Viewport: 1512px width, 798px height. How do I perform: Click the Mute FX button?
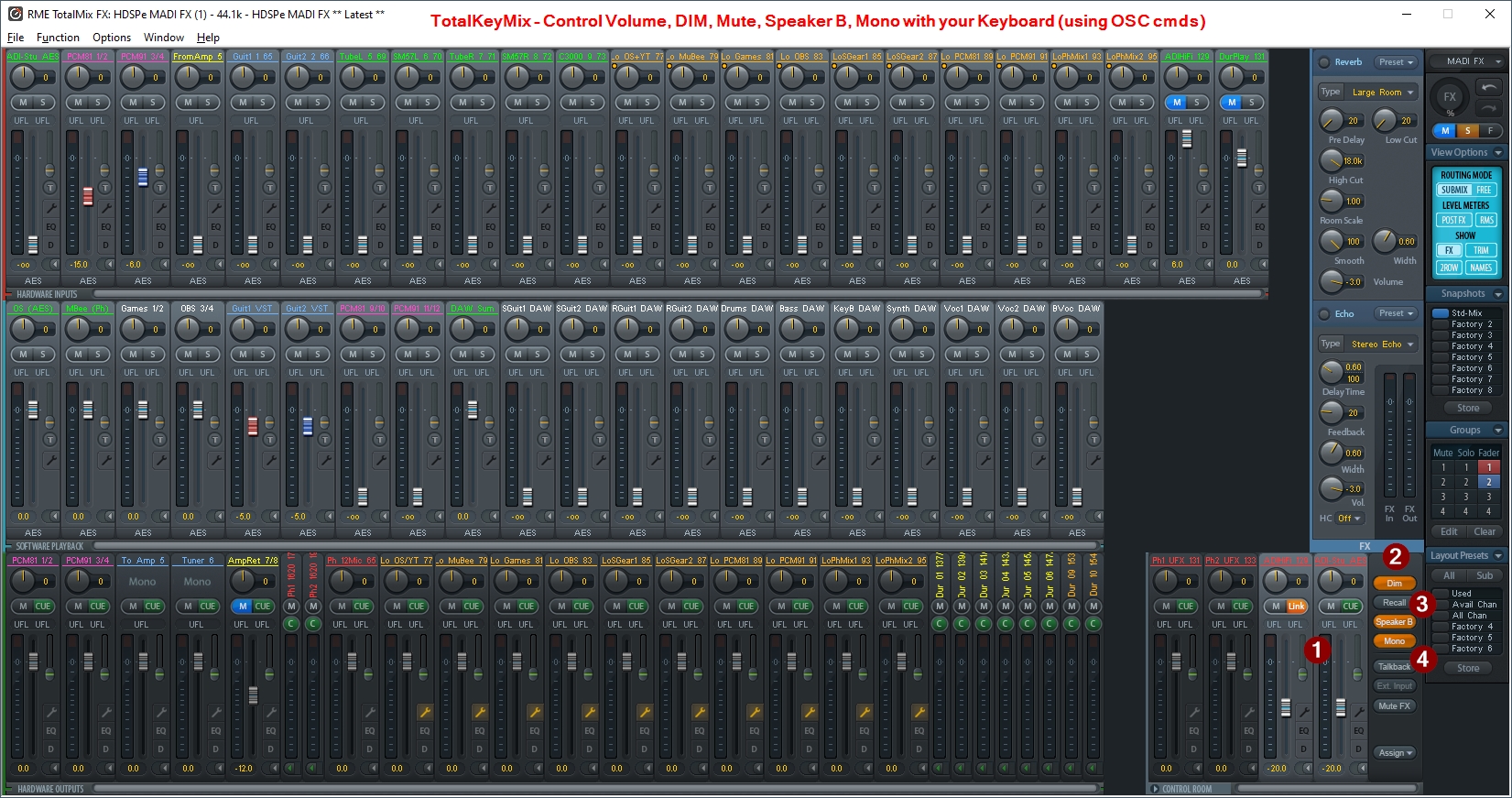pos(1395,706)
